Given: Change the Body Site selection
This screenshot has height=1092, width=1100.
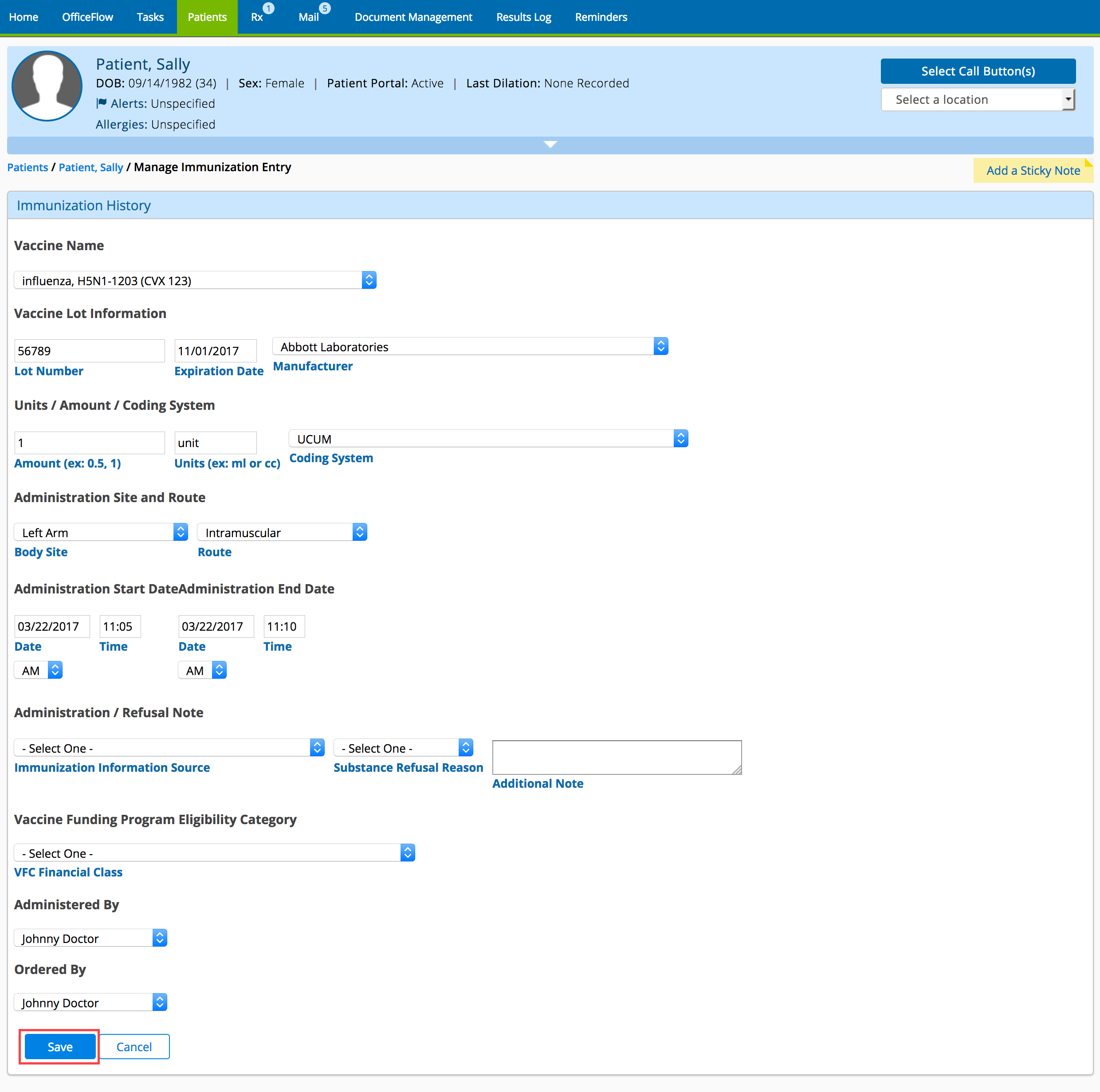Looking at the screenshot, I should click(100, 532).
